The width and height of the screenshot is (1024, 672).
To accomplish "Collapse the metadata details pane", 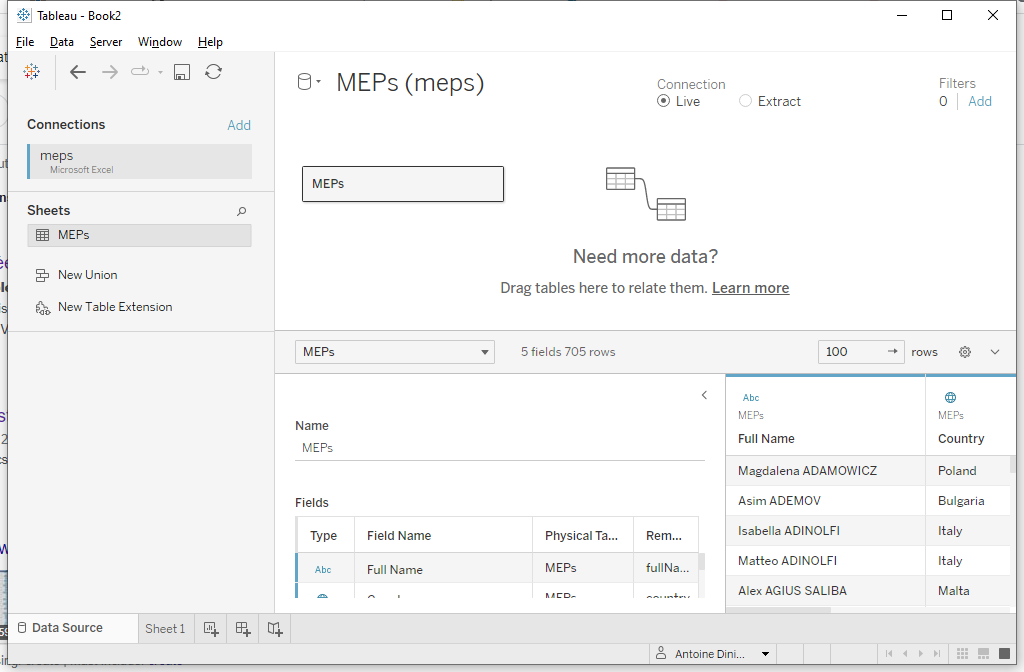I will click(704, 395).
